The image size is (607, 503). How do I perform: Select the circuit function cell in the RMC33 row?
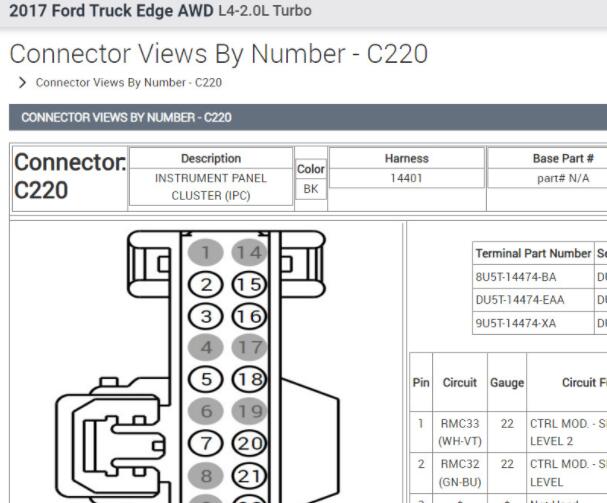[567, 432]
